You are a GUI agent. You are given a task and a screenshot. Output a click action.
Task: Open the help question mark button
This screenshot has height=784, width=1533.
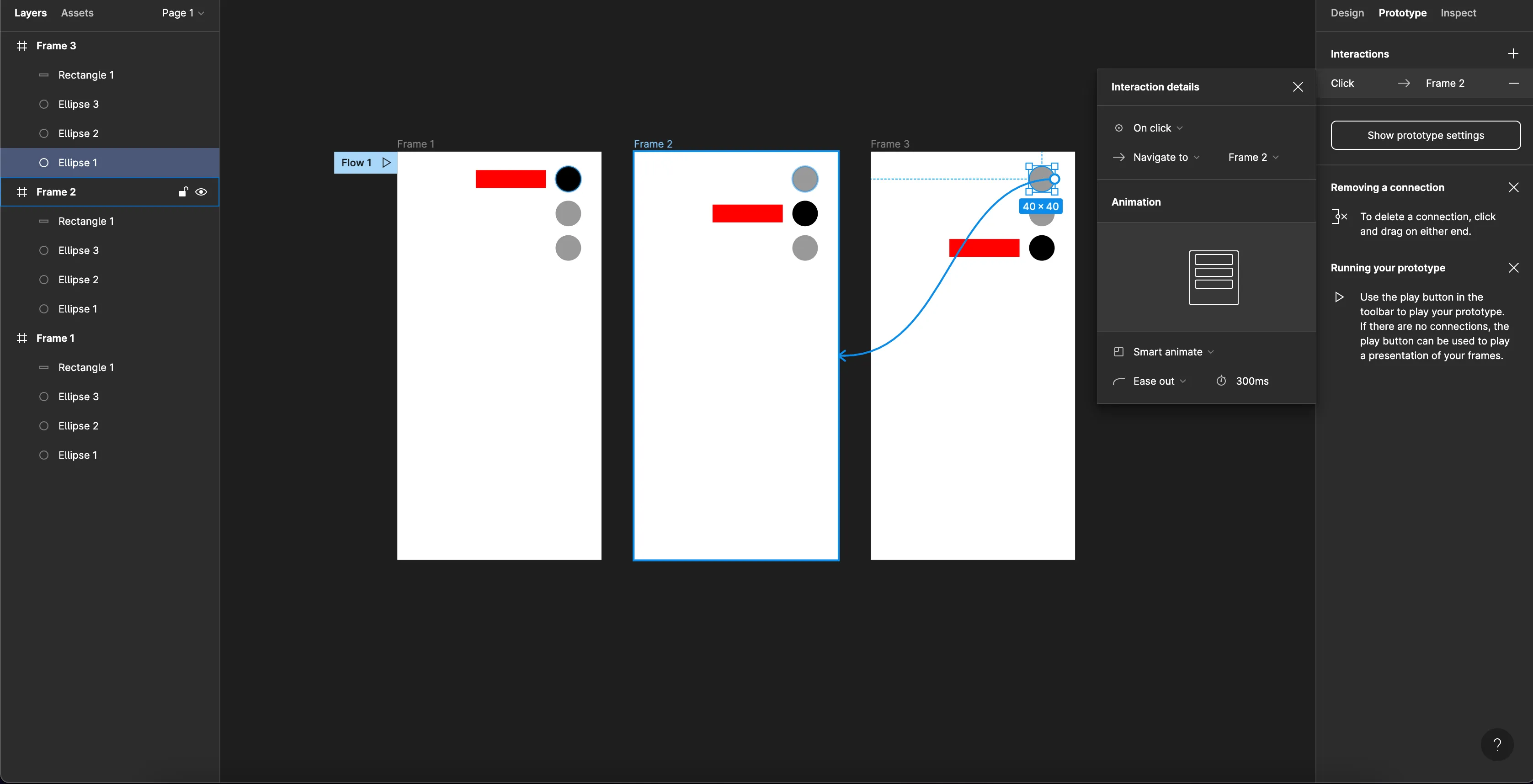coord(1497,744)
